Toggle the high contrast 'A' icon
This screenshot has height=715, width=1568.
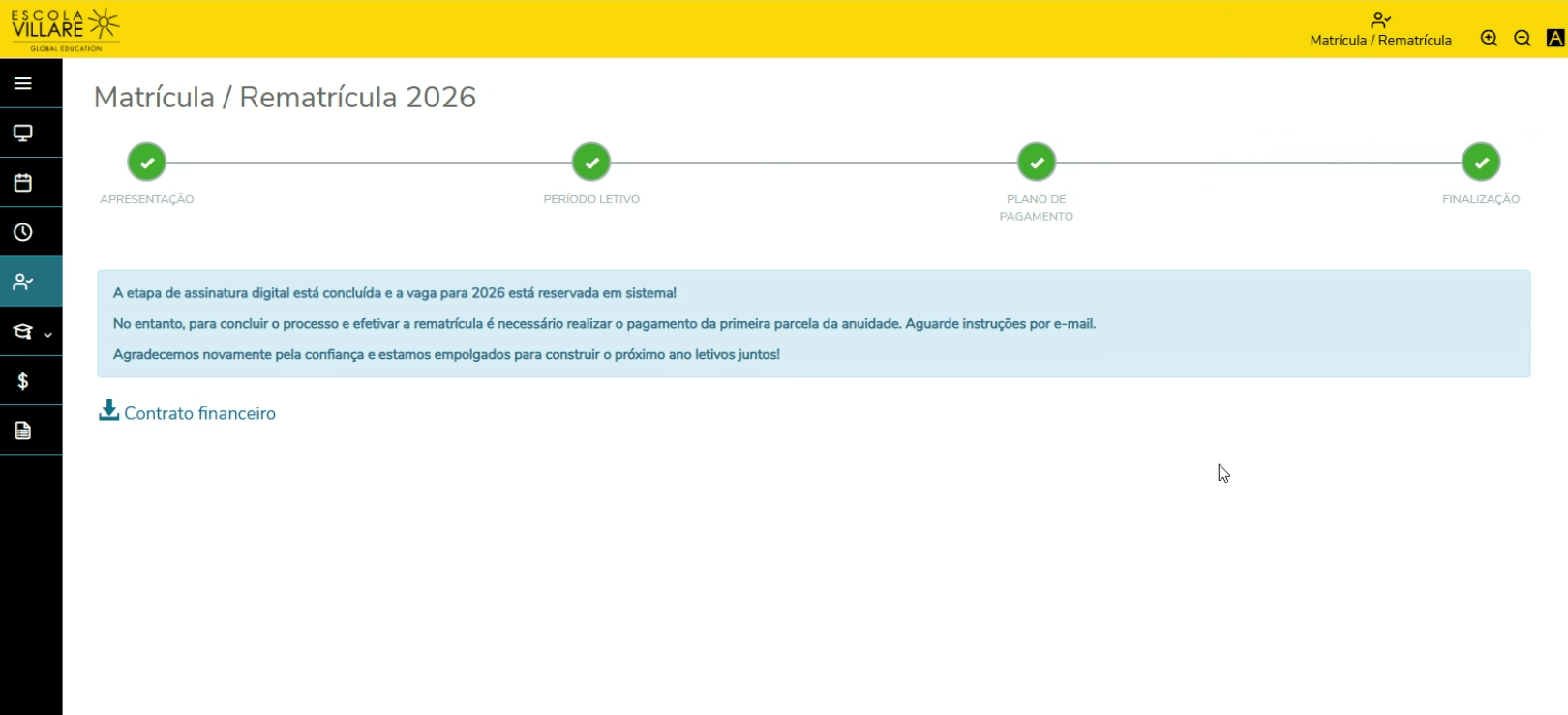tap(1555, 39)
